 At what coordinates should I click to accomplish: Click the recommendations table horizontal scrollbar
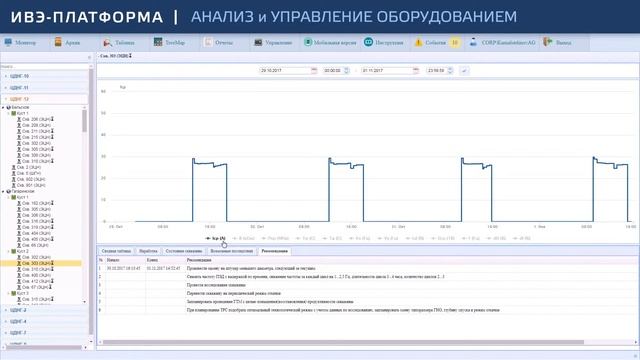tap(343, 342)
